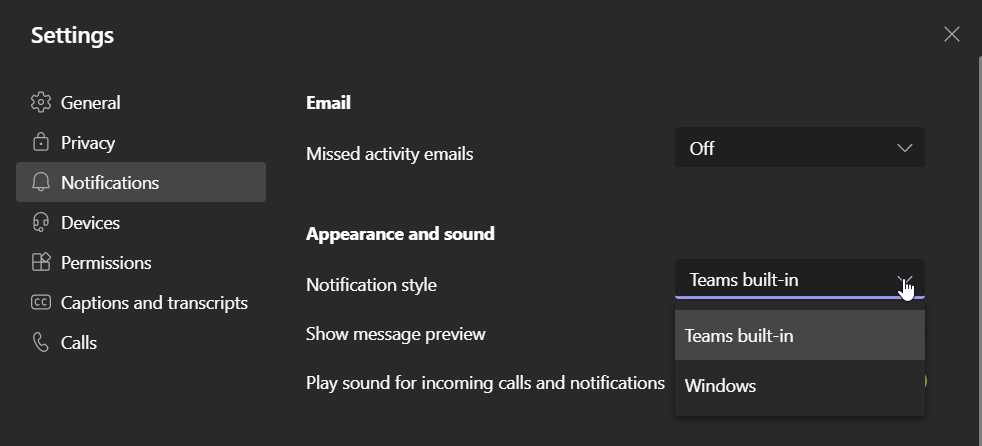Click the Notification style label

pyautogui.click(x=371, y=284)
